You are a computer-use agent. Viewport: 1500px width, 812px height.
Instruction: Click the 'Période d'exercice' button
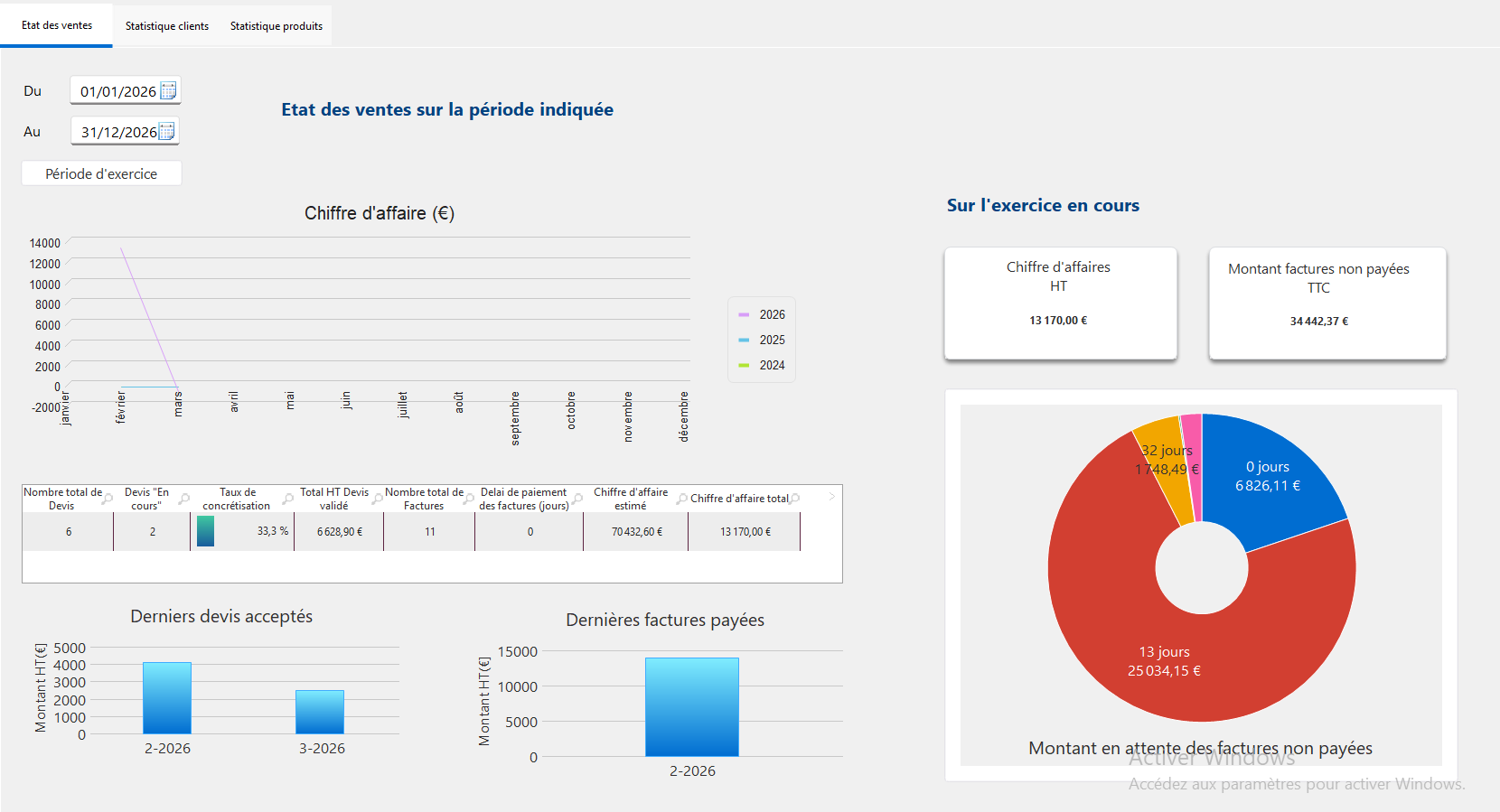coord(101,173)
